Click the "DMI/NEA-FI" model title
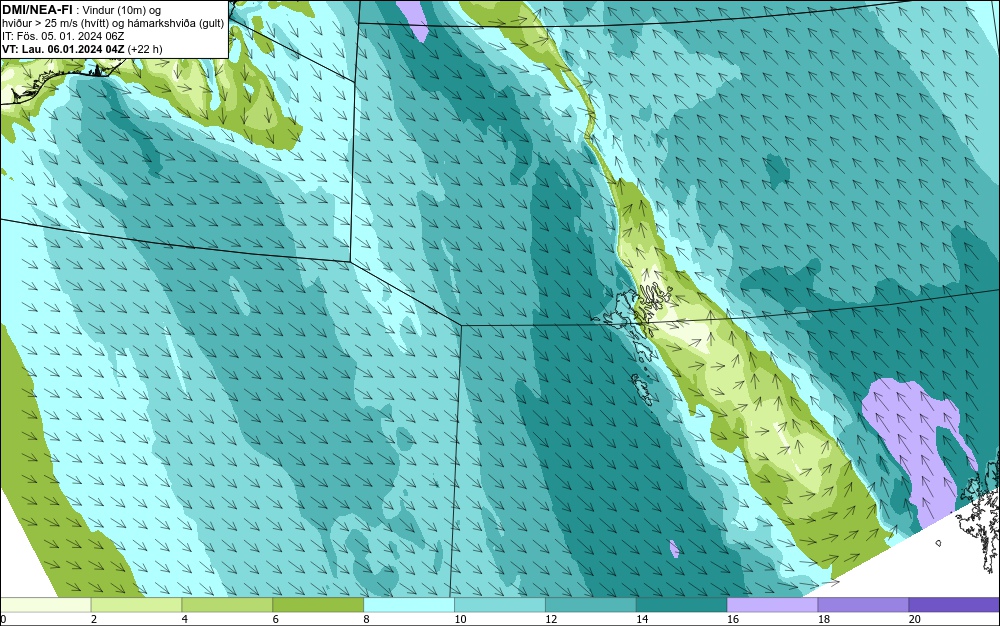The height and width of the screenshot is (626, 1000). point(37,10)
